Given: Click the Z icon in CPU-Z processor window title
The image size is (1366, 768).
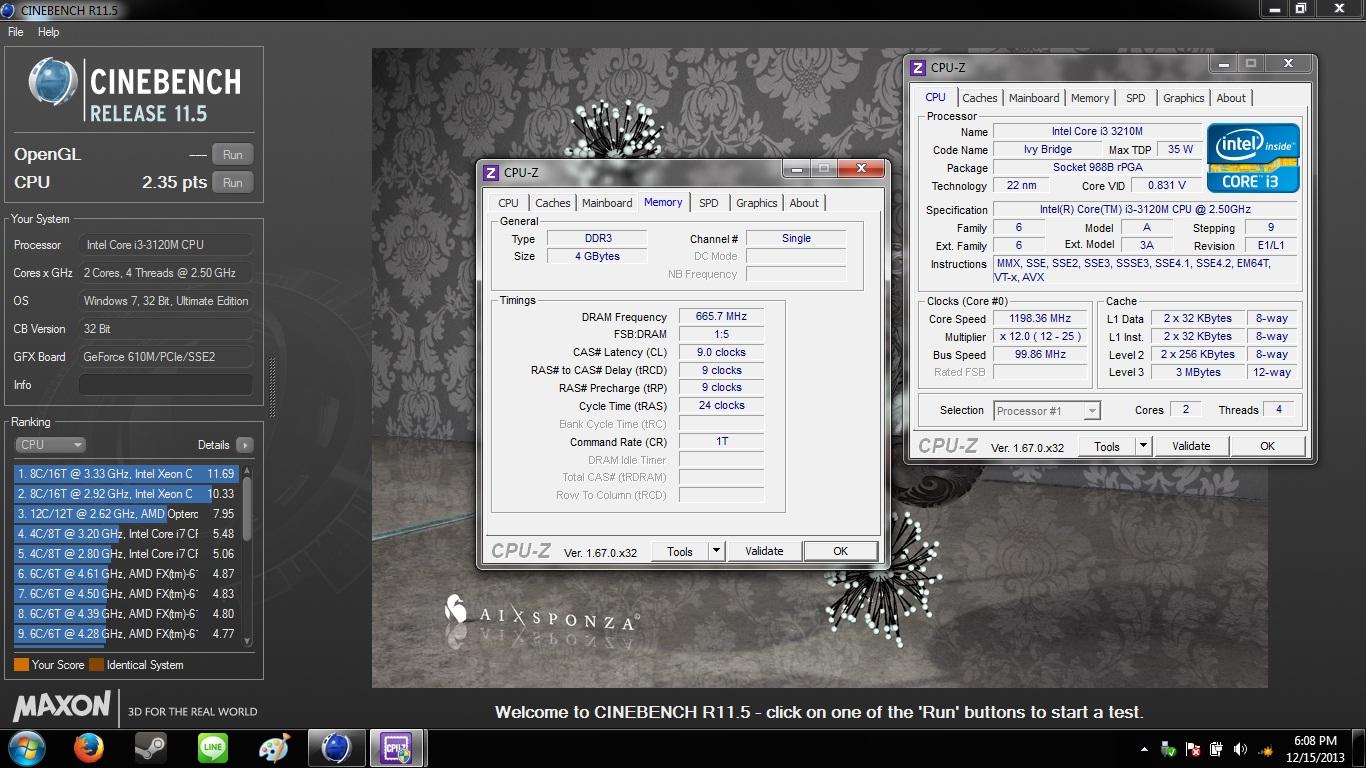Looking at the screenshot, I should (x=917, y=67).
